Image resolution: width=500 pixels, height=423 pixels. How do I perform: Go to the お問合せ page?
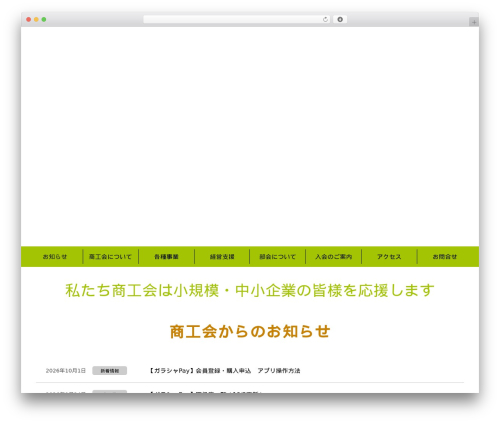click(445, 257)
